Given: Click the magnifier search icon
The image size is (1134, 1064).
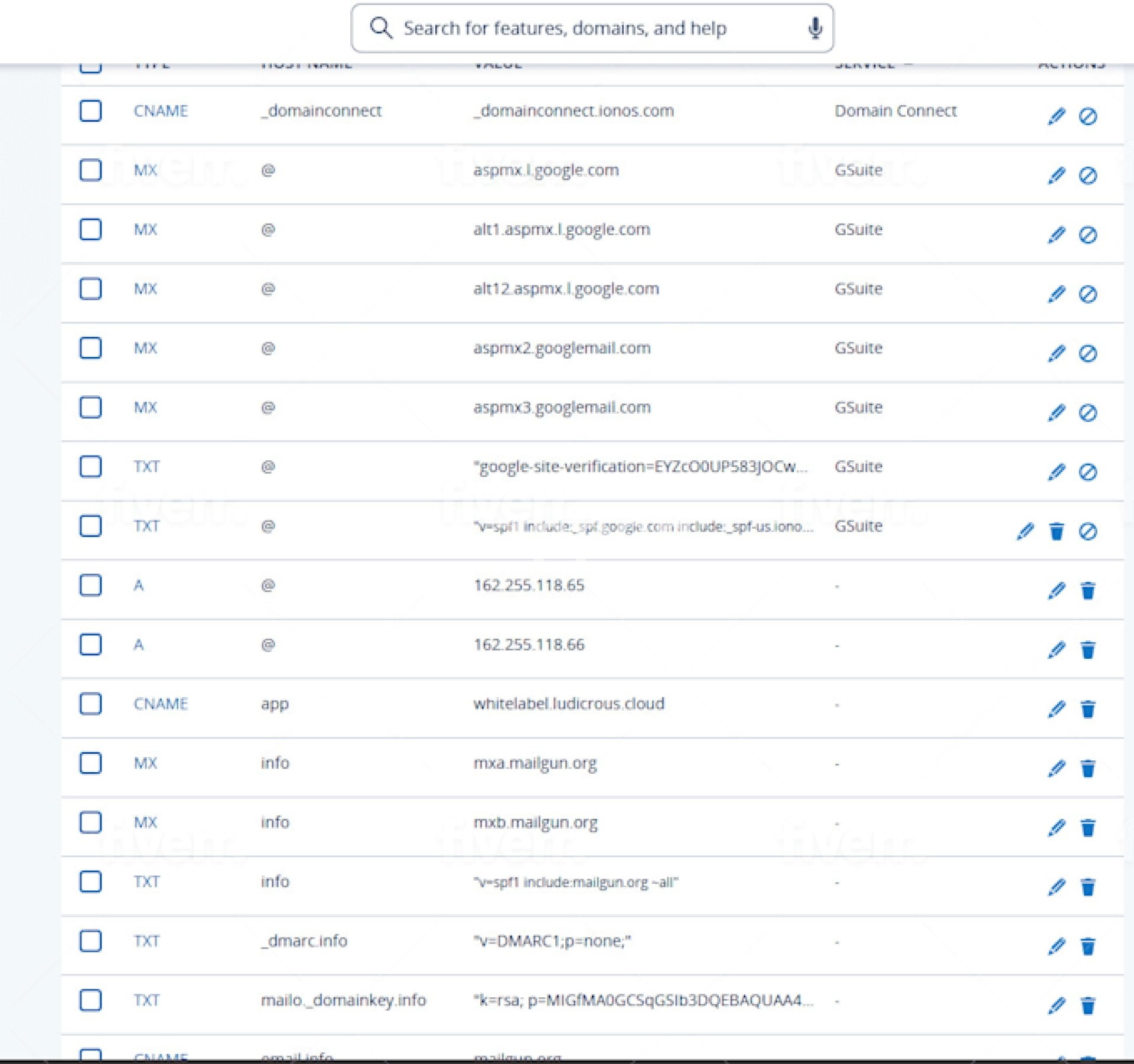Looking at the screenshot, I should (381, 28).
